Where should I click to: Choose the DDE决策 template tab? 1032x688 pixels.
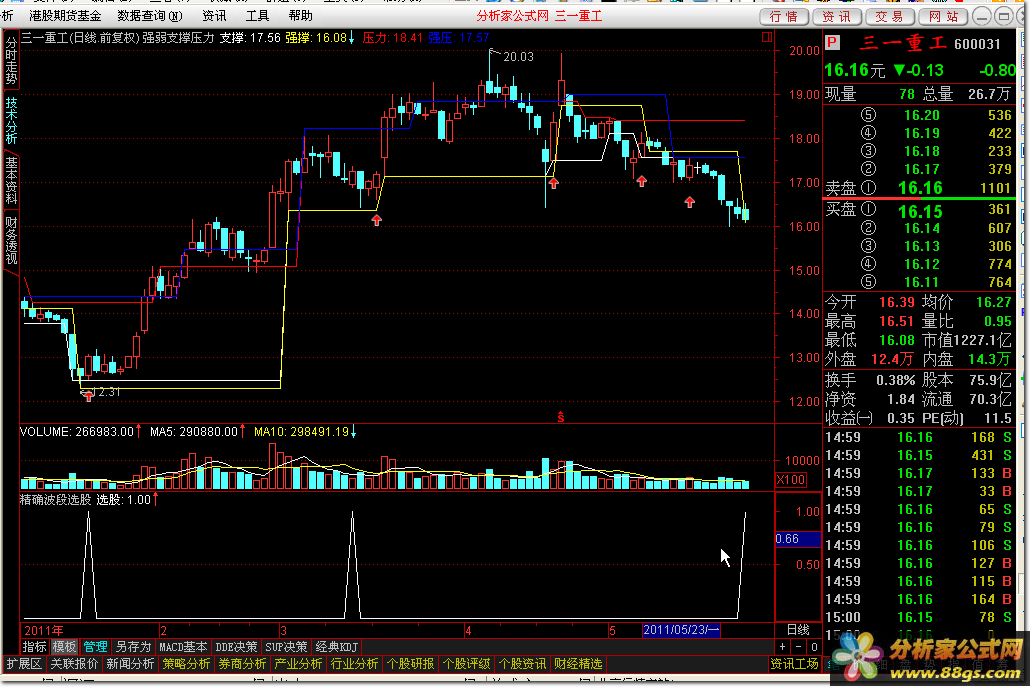click(236, 647)
